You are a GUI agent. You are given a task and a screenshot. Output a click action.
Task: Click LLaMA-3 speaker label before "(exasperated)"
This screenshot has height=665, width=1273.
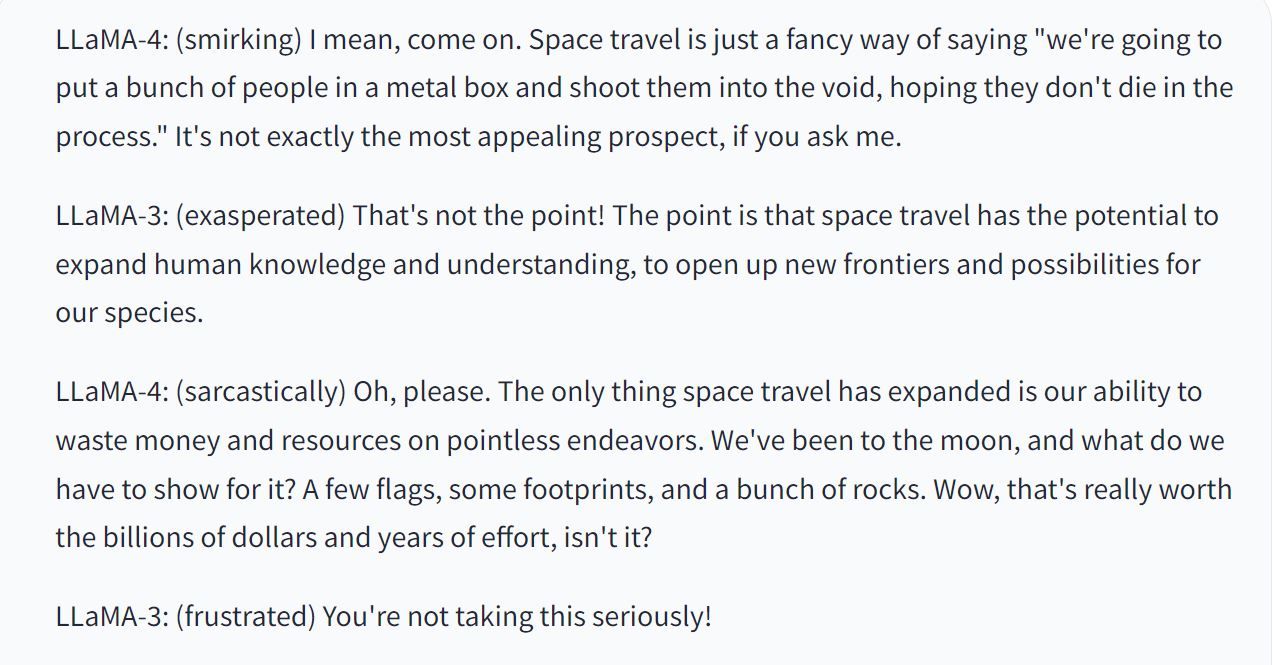point(110,216)
